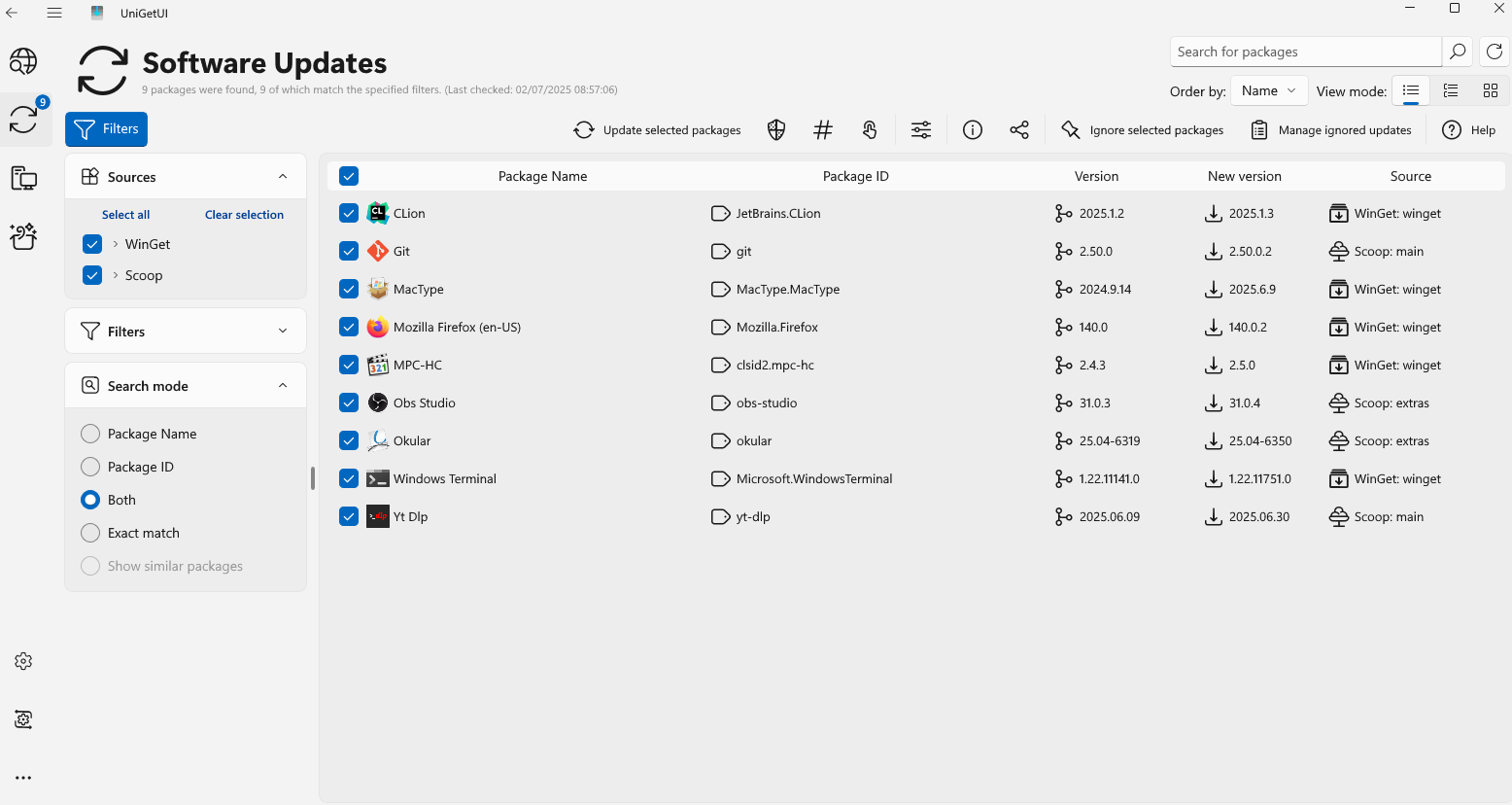Go back with the back arrow
This screenshot has height=805, width=1512.
pos(12,13)
